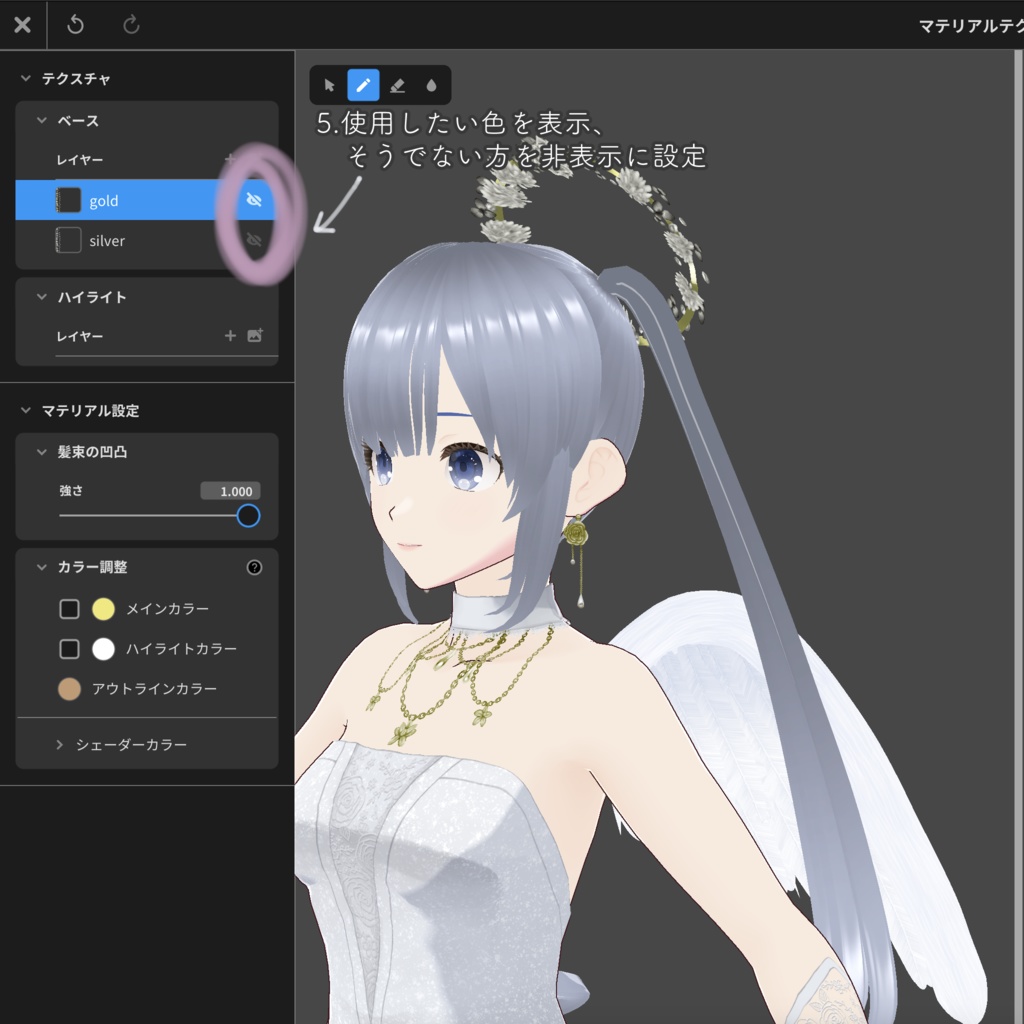This screenshot has width=1024, height=1024.
Task: Add a new layer in the ハイライト section
Action: tap(230, 336)
